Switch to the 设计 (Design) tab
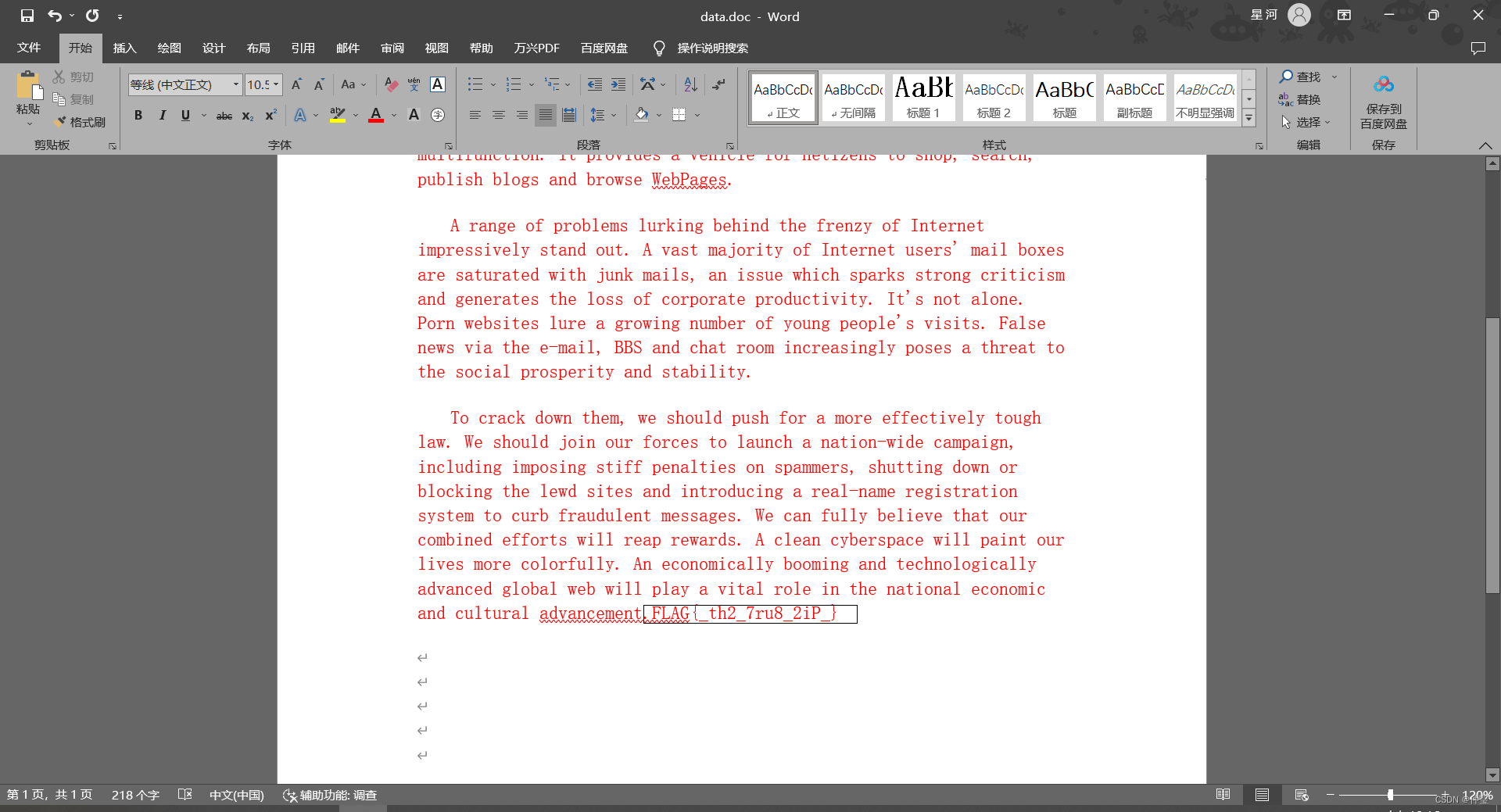The width and height of the screenshot is (1501, 812). click(x=213, y=48)
